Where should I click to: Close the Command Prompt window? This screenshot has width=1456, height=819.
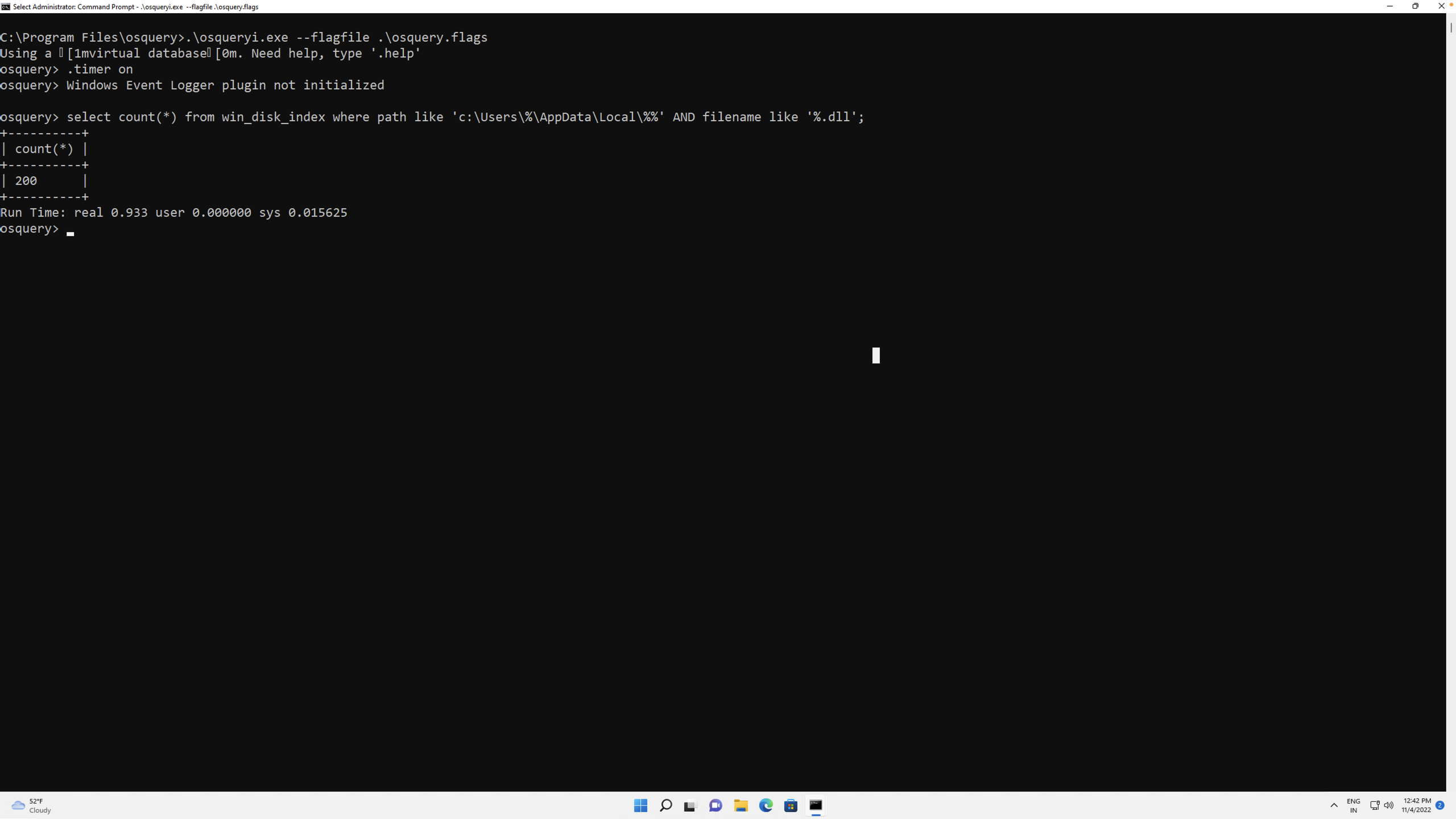(1441, 6)
